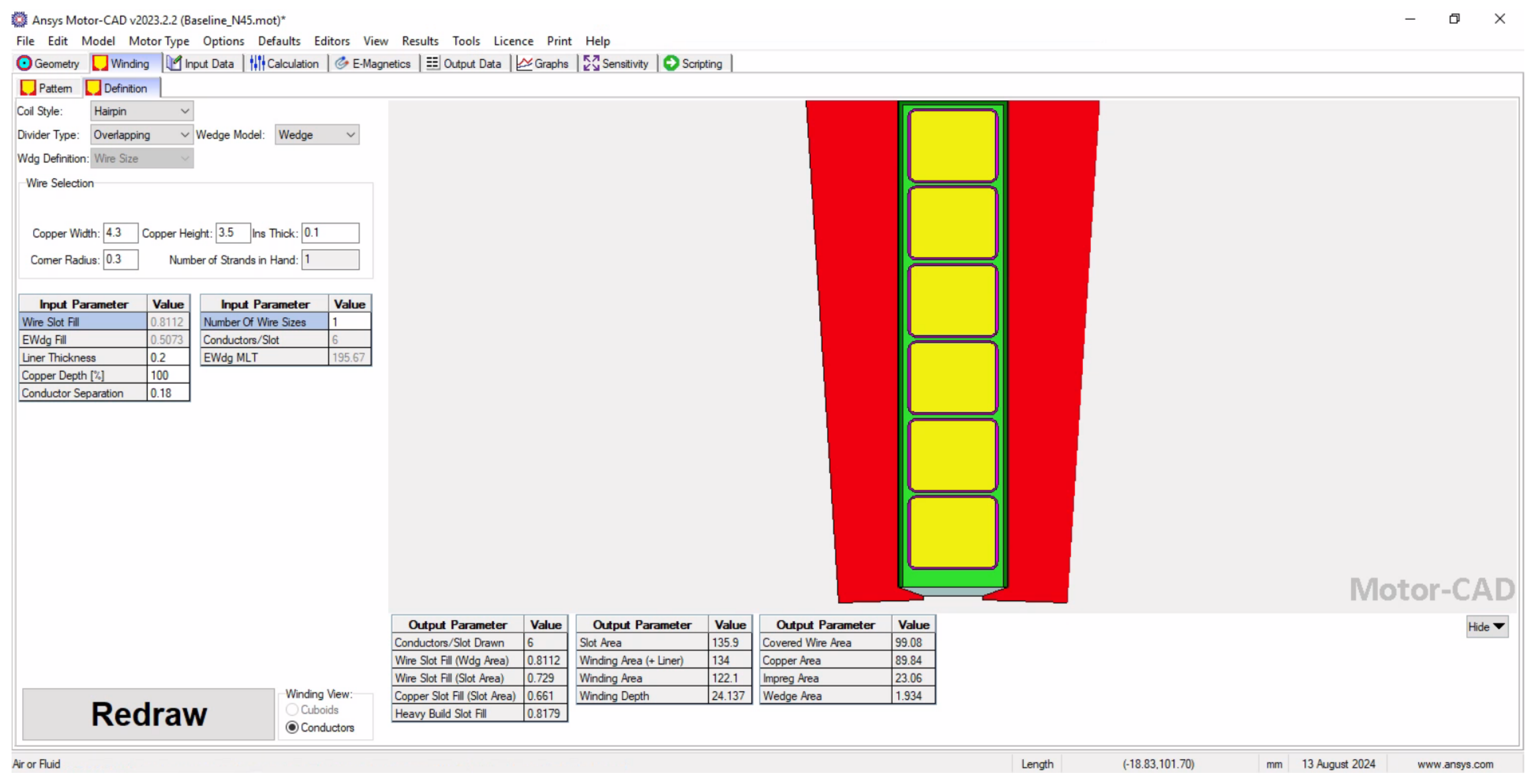Select Conductors winding view

[x=292, y=728]
